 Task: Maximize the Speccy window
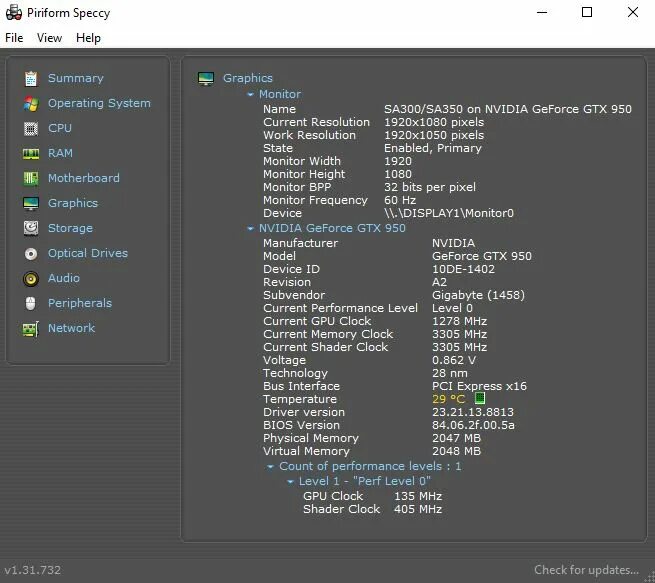click(587, 12)
